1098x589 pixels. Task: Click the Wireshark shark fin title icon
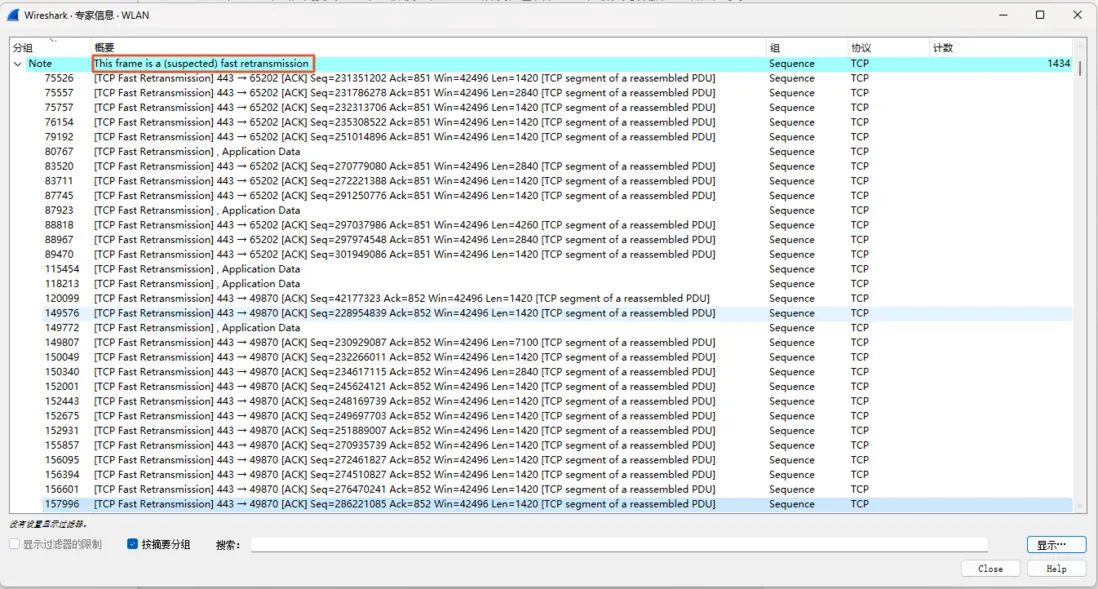click(x=13, y=15)
